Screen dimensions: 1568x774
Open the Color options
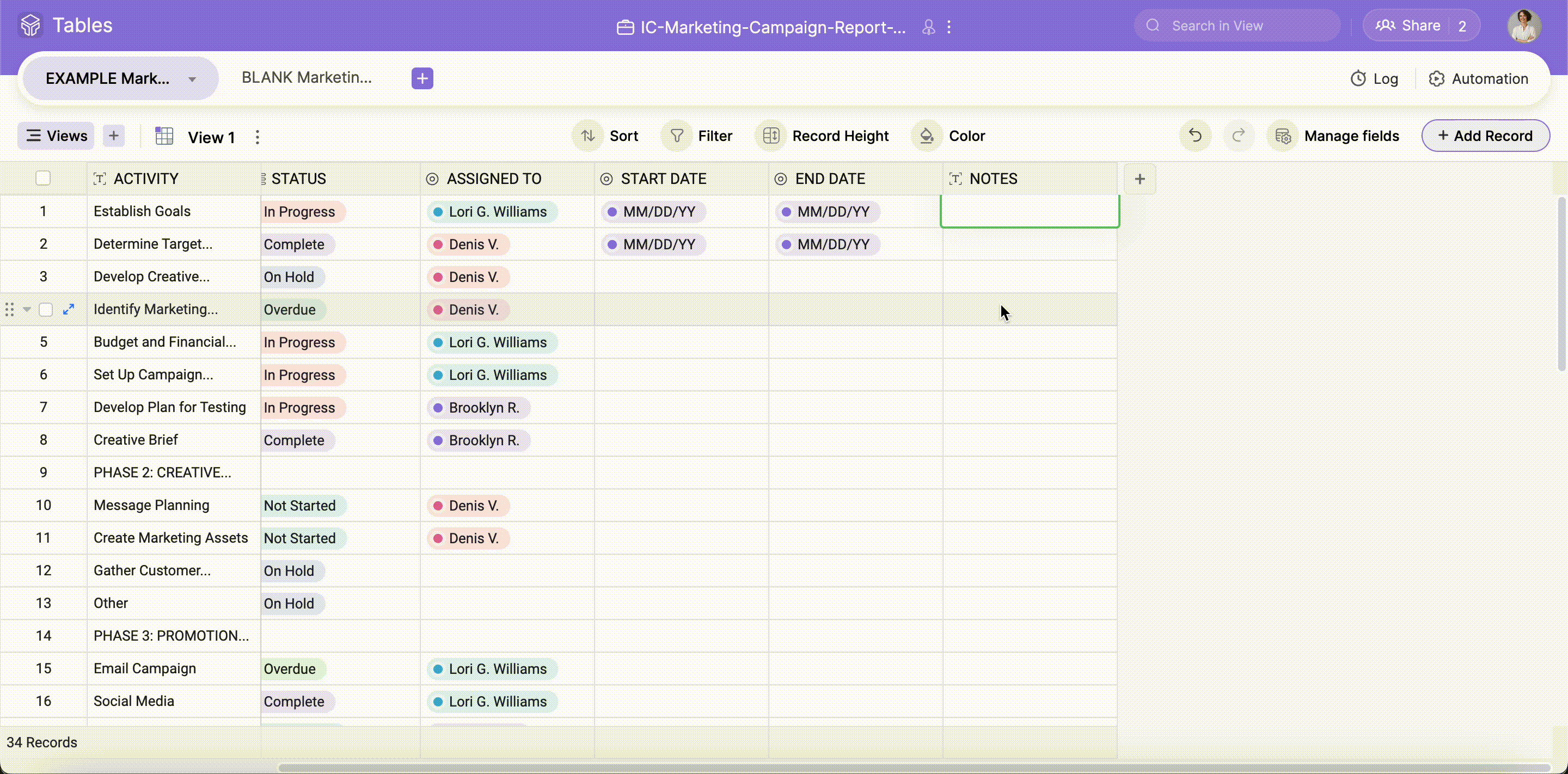click(951, 136)
